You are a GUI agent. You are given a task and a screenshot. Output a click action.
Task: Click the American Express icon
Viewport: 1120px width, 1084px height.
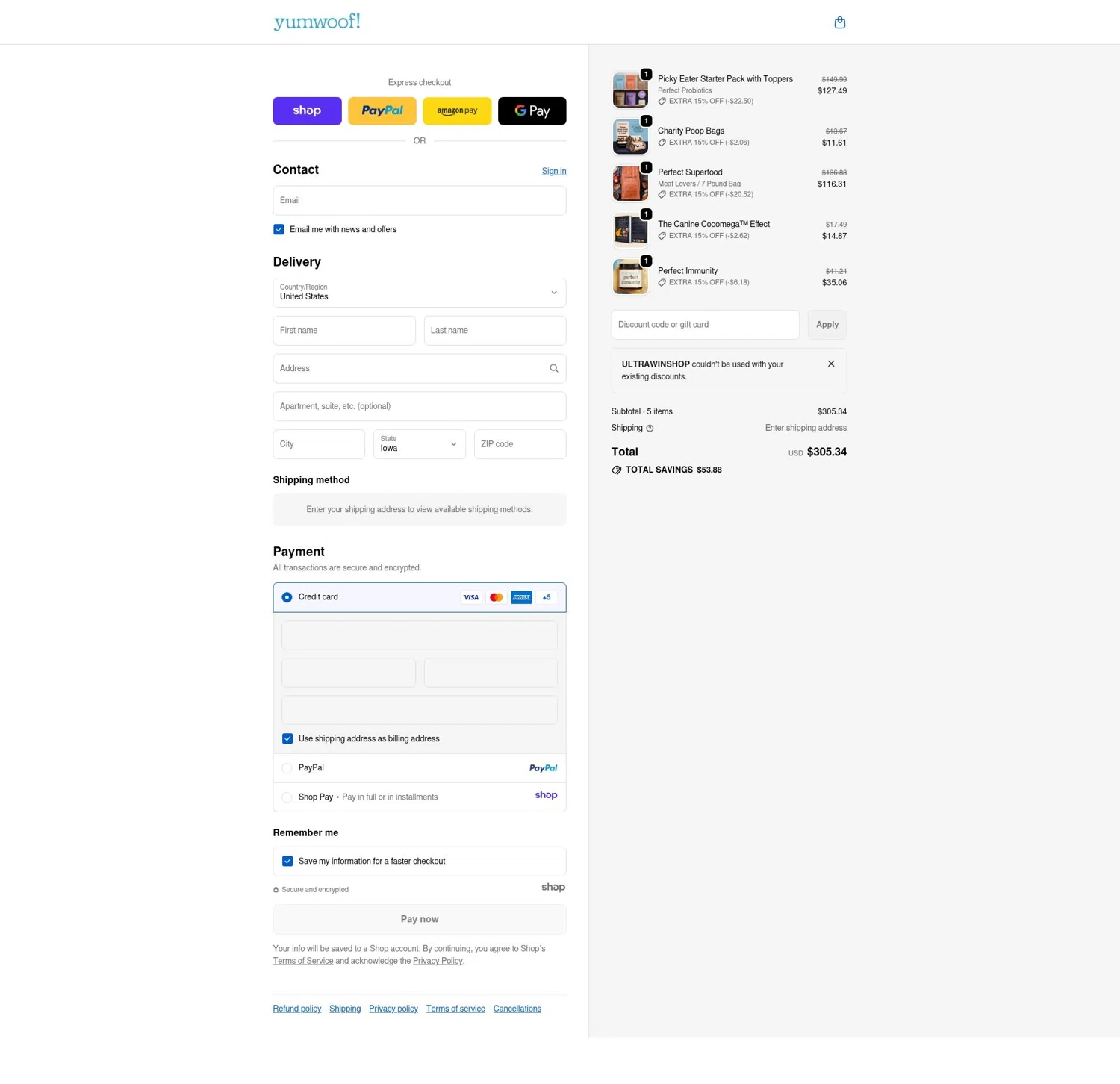tap(521, 597)
